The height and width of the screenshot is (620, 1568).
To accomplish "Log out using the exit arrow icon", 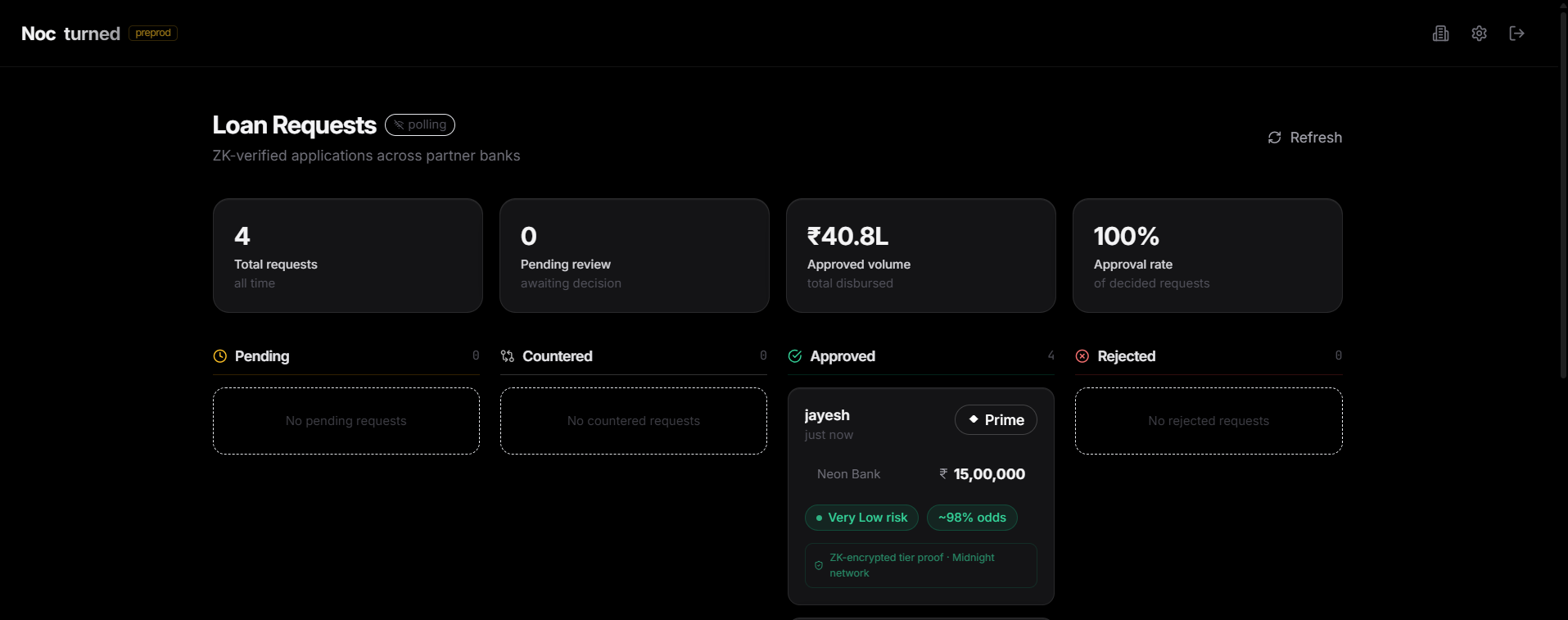I will click(x=1516, y=34).
